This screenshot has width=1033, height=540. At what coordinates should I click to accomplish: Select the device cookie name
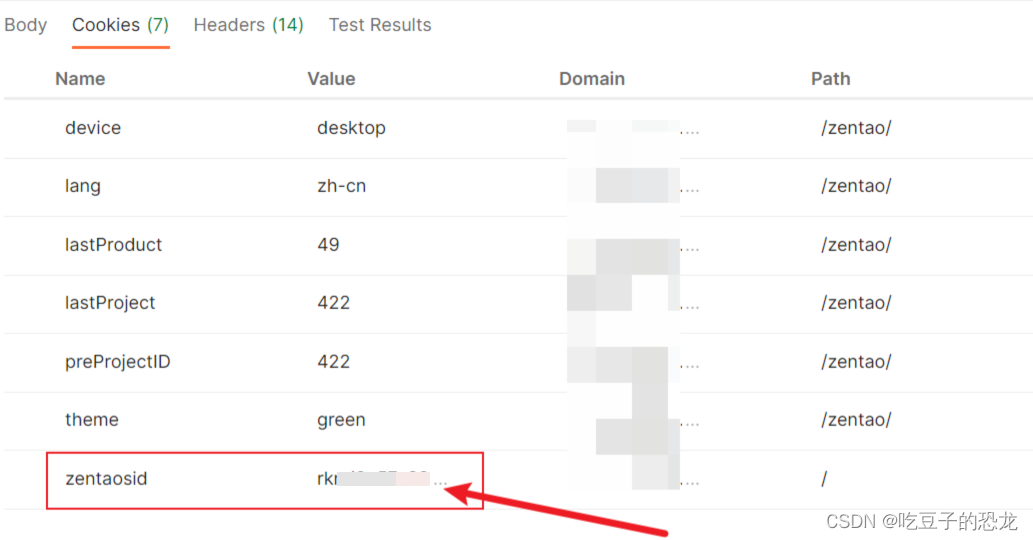point(93,128)
